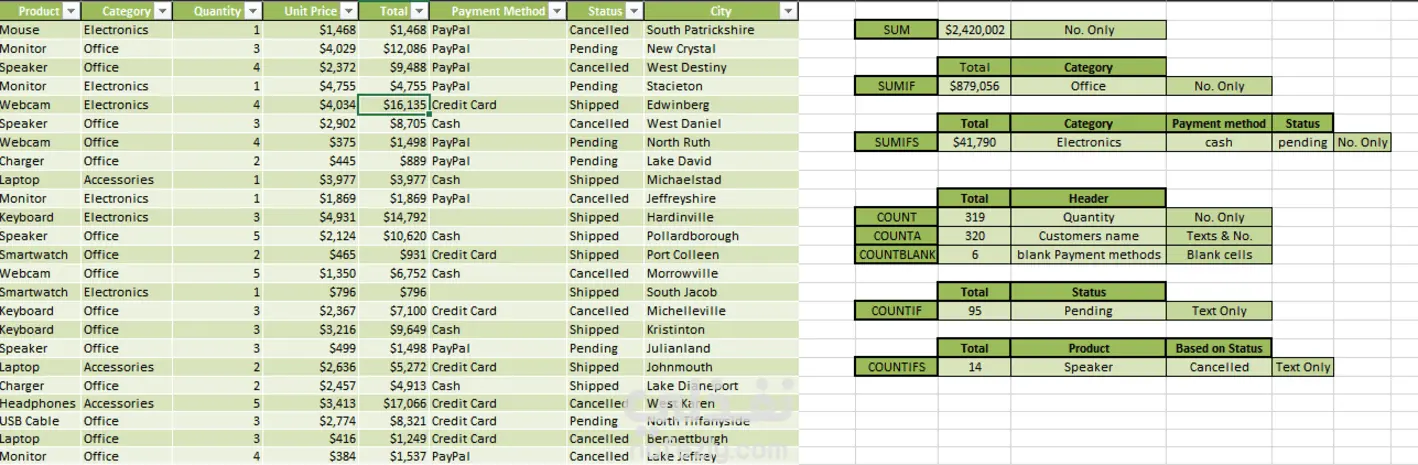This screenshot has width=1418, height=465.
Task: Select the SUM result cell showing $2,420,002
Action: (974, 30)
